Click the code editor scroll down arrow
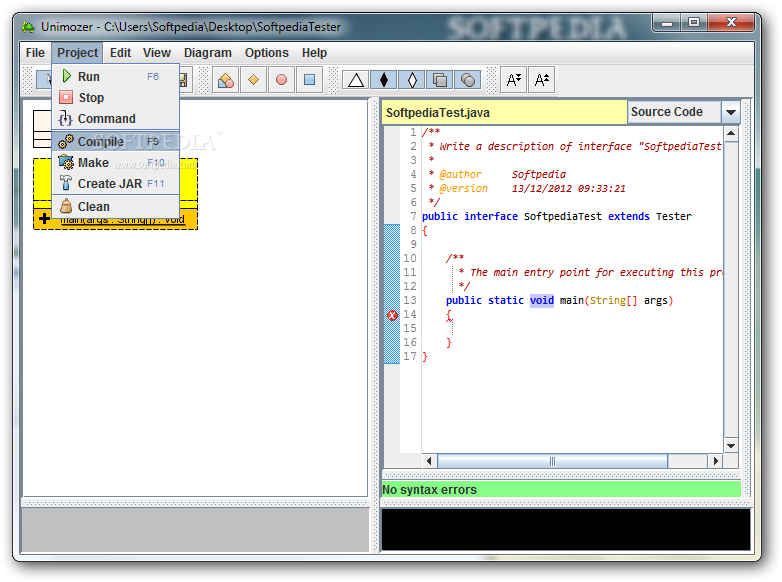Viewport: 782px width, 582px height. (731, 445)
